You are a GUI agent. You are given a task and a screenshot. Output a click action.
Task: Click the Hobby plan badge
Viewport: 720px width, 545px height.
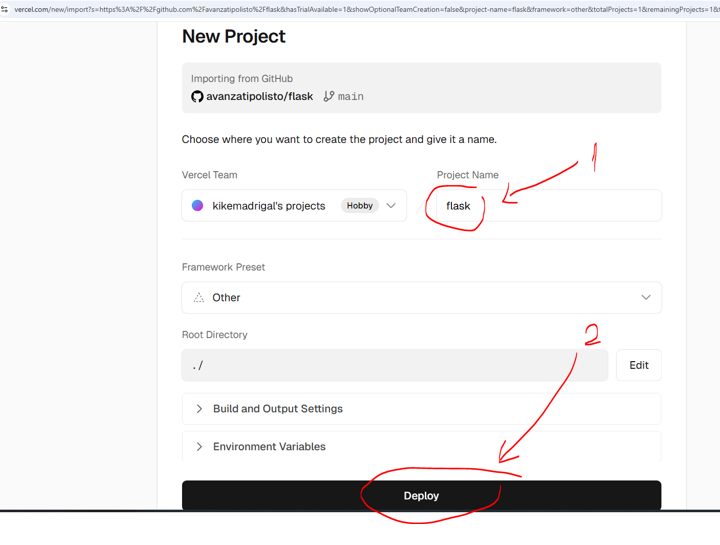coord(359,206)
